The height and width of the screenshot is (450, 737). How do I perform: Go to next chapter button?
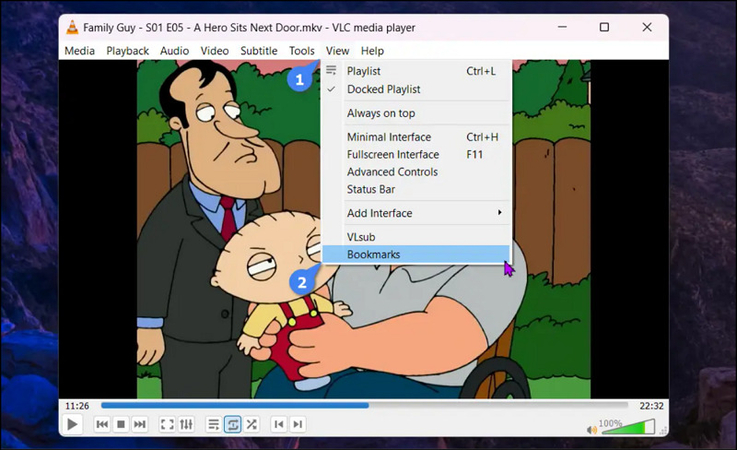(x=298, y=425)
